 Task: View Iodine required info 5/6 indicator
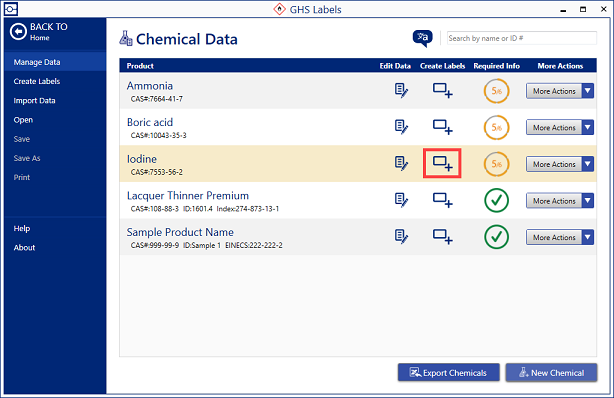[x=497, y=164]
